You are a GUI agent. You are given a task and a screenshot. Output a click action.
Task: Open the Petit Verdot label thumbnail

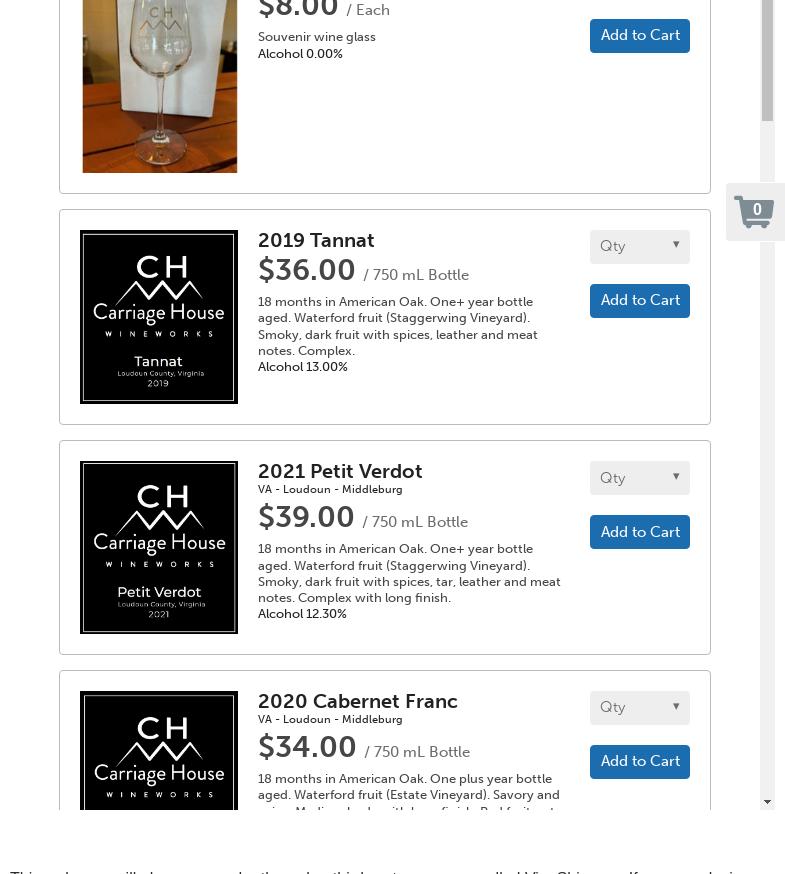[159, 547]
